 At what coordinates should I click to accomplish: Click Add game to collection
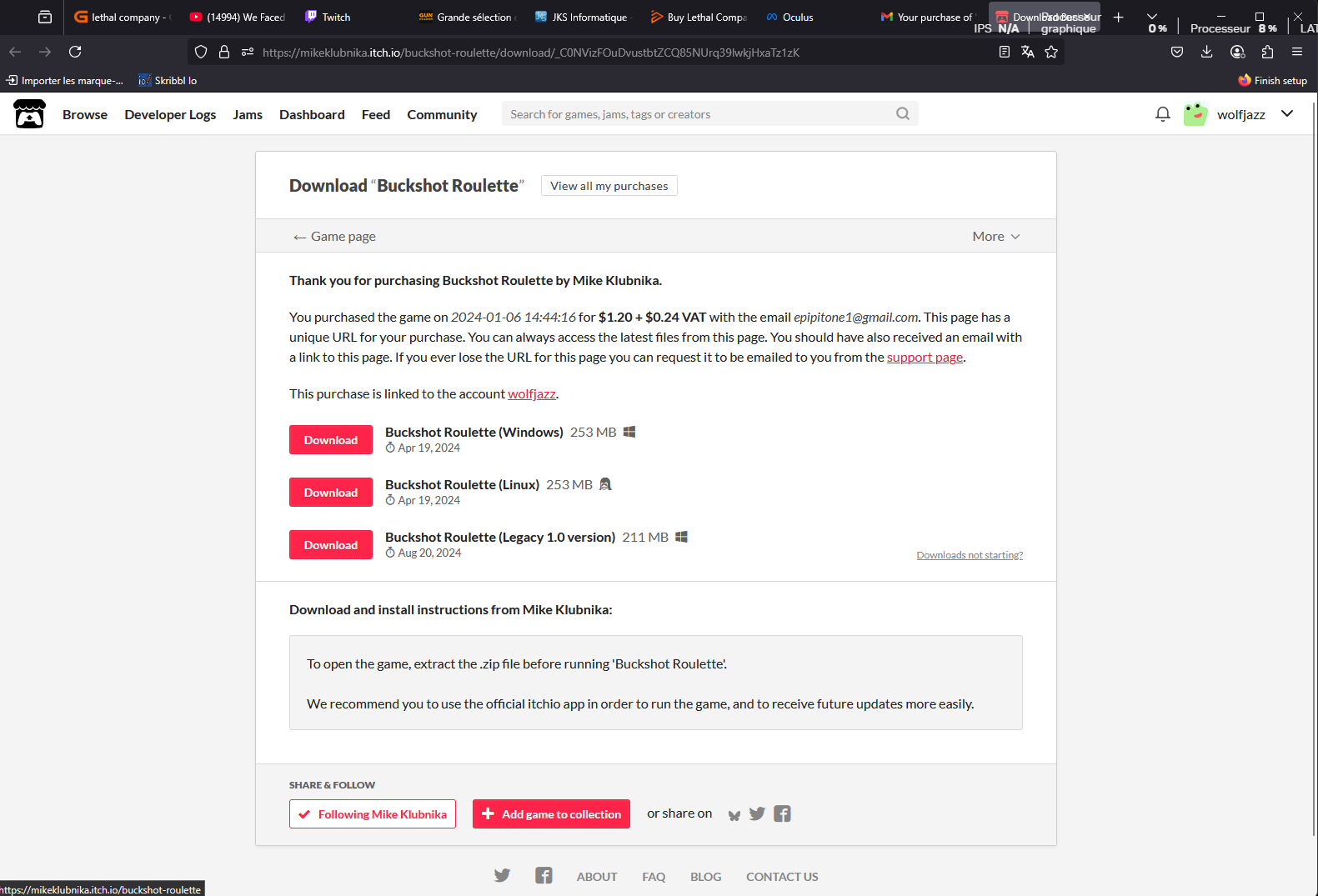pyautogui.click(x=552, y=814)
